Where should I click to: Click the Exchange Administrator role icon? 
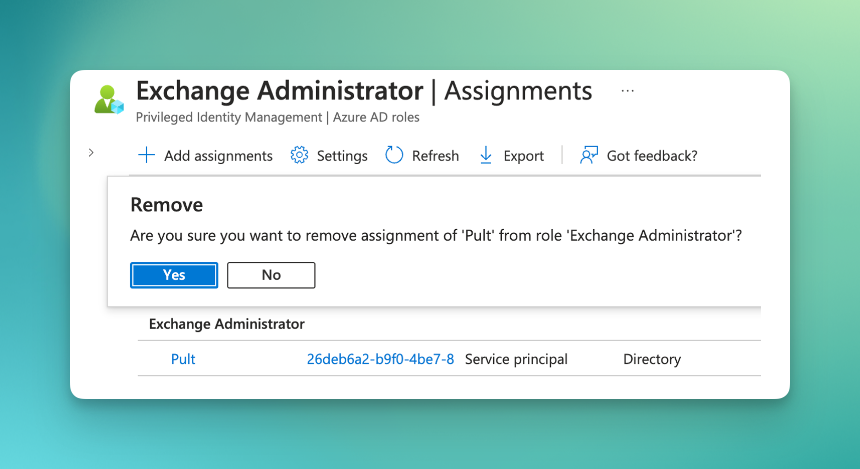tap(109, 99)
